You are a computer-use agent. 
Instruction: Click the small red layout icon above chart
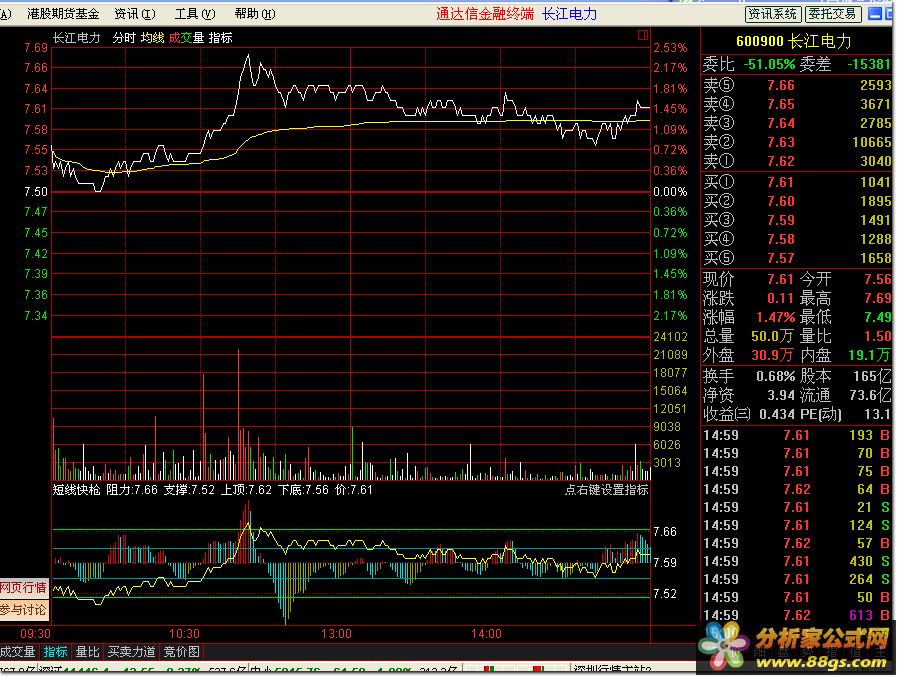coord(643,36)
